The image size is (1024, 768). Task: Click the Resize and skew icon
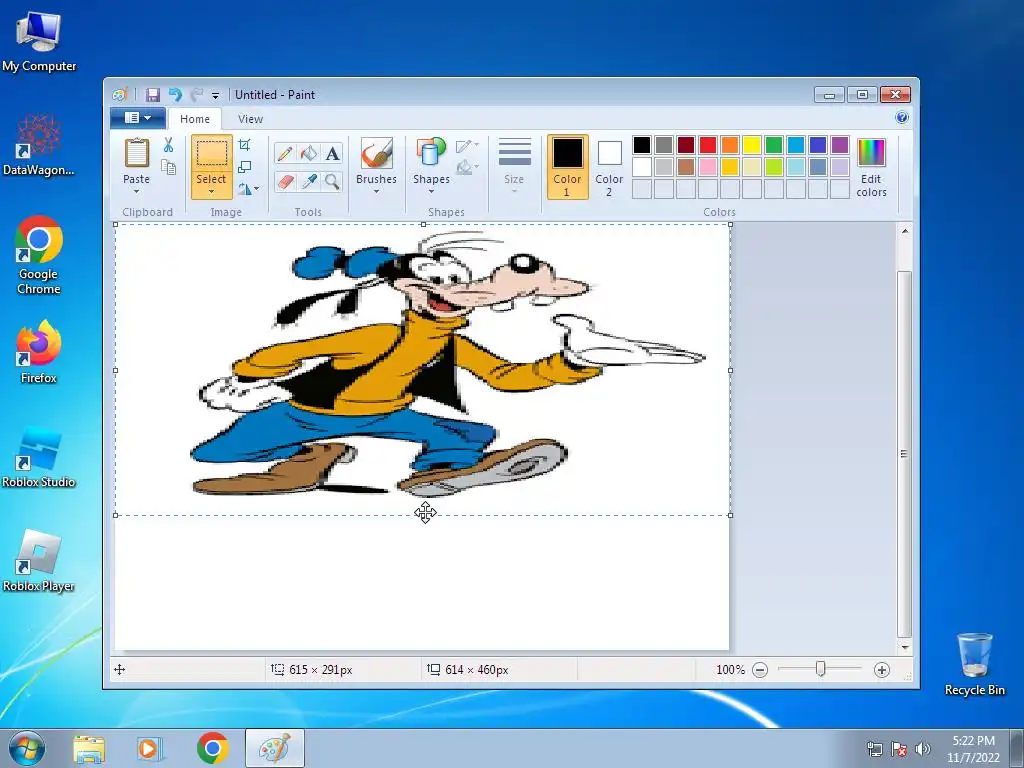[244, 167]
